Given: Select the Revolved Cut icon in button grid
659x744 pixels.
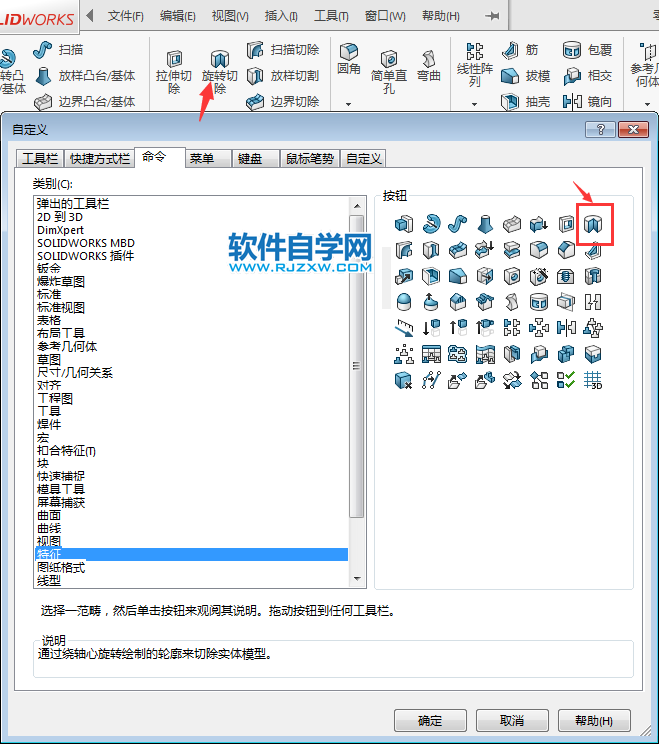Looking at the screenshot, I should (593, 223).
